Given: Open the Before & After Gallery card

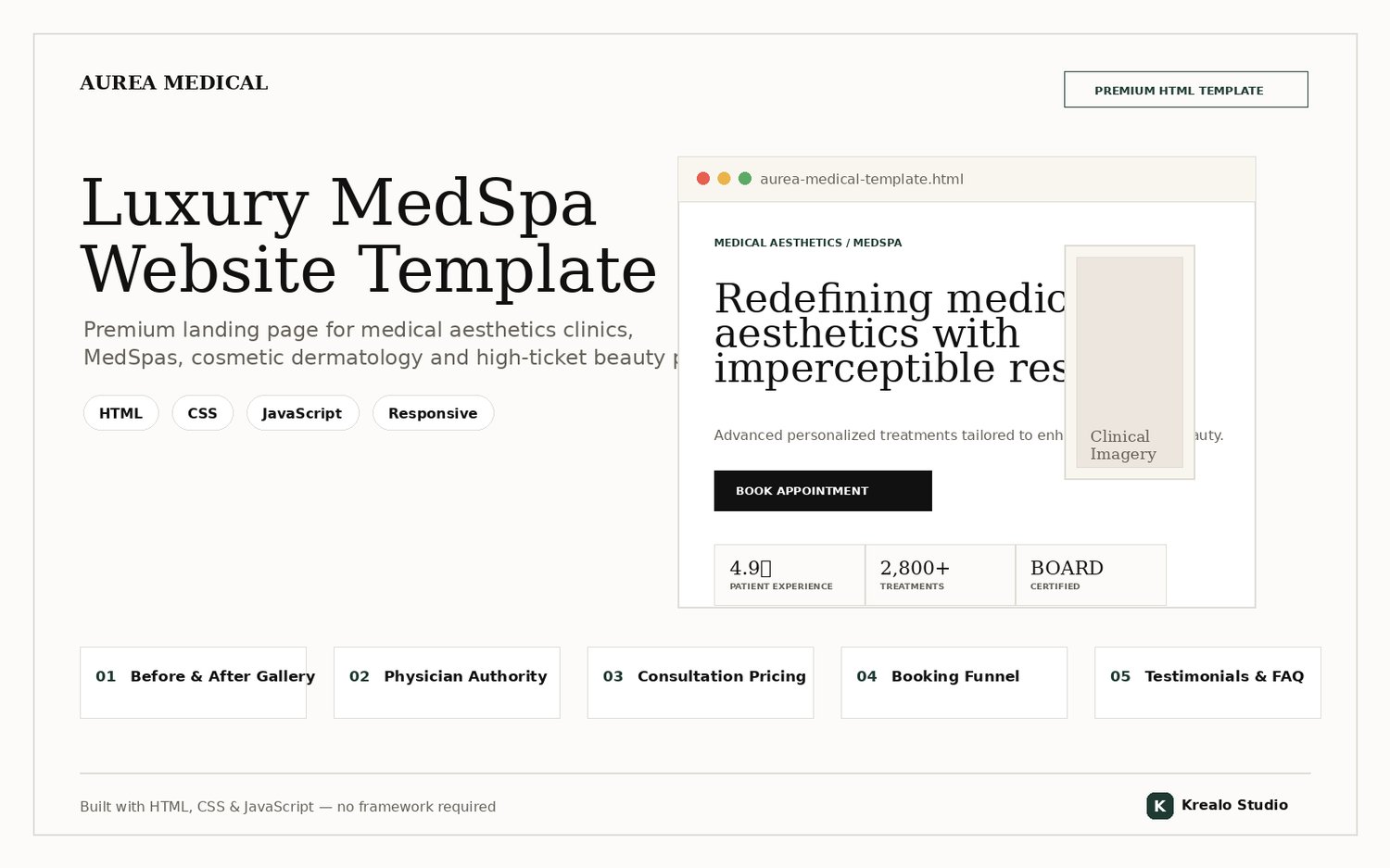Looking at the screenshot, I should [x=193, y=683].
